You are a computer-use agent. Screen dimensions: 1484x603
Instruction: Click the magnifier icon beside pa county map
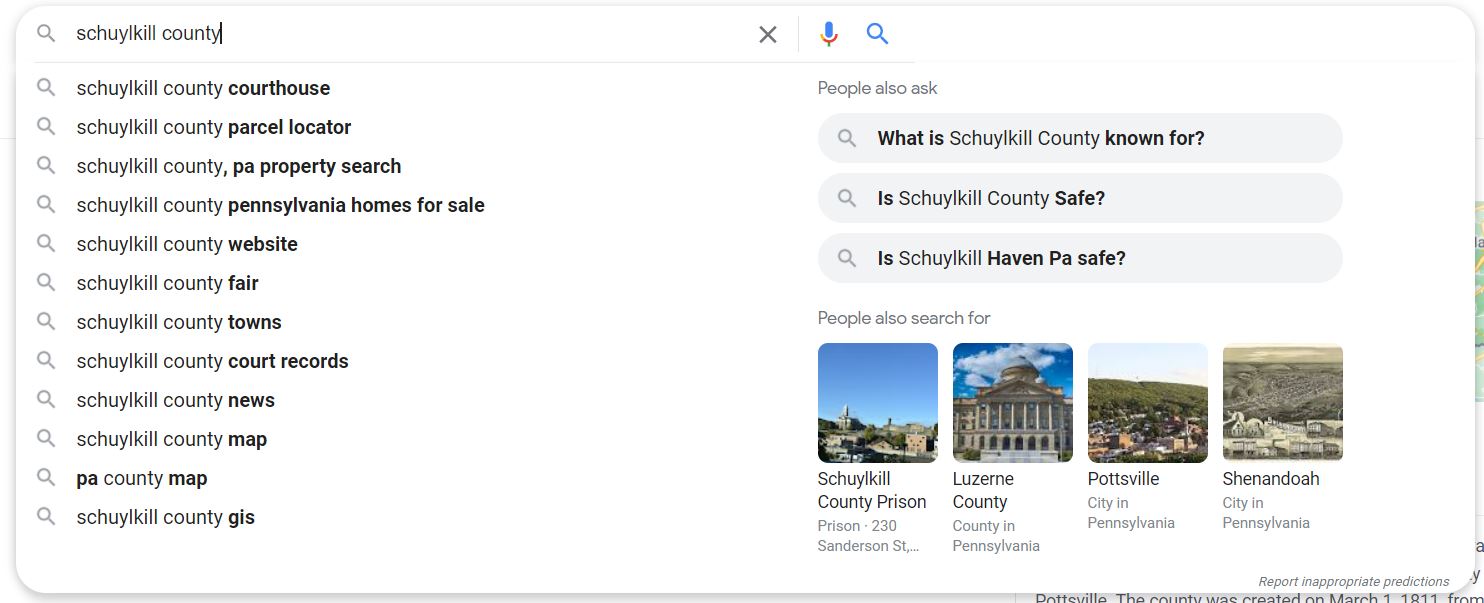click(46, 477)
